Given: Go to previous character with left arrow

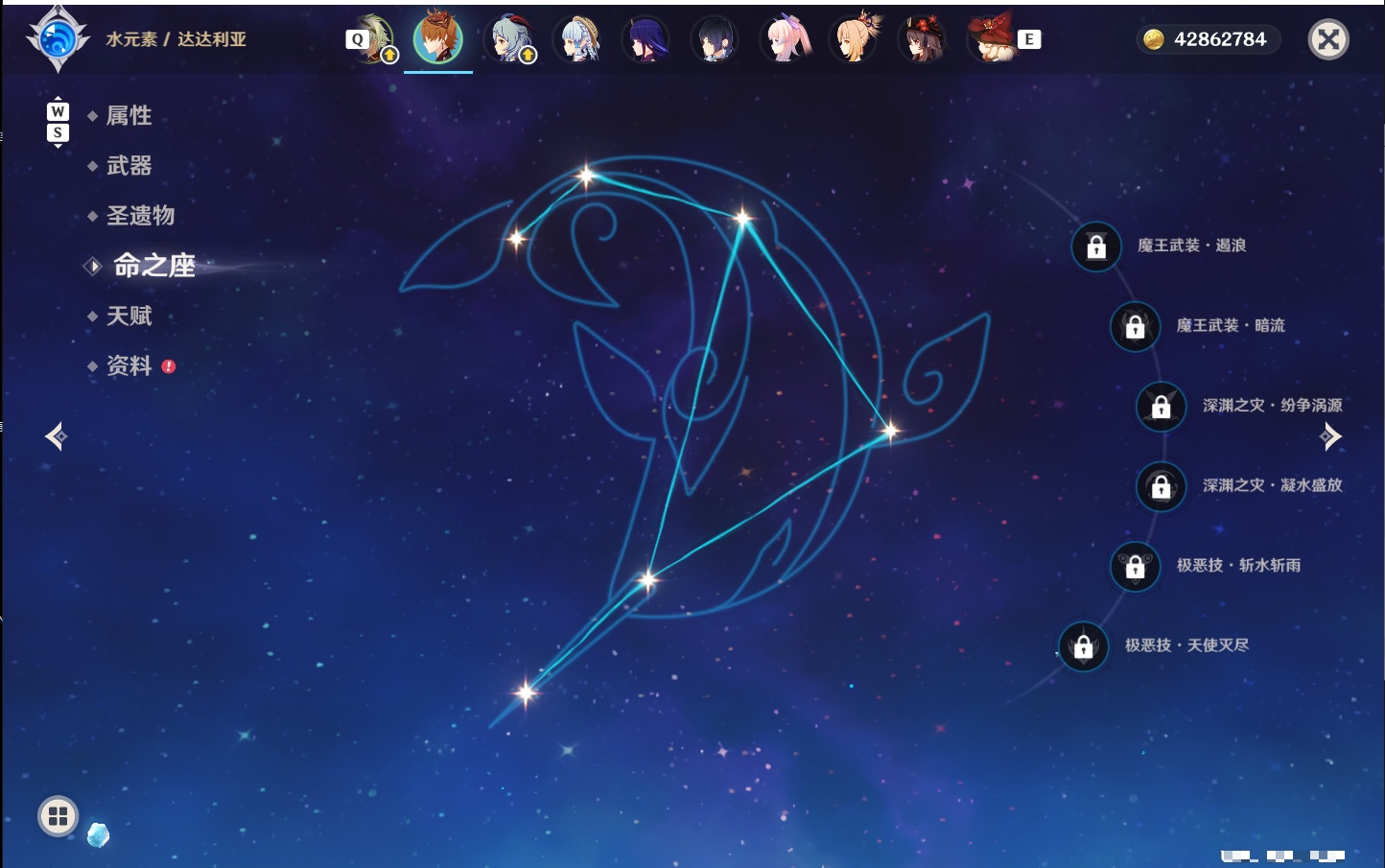Looking at the screenshot, I should (x=56, y=436).
